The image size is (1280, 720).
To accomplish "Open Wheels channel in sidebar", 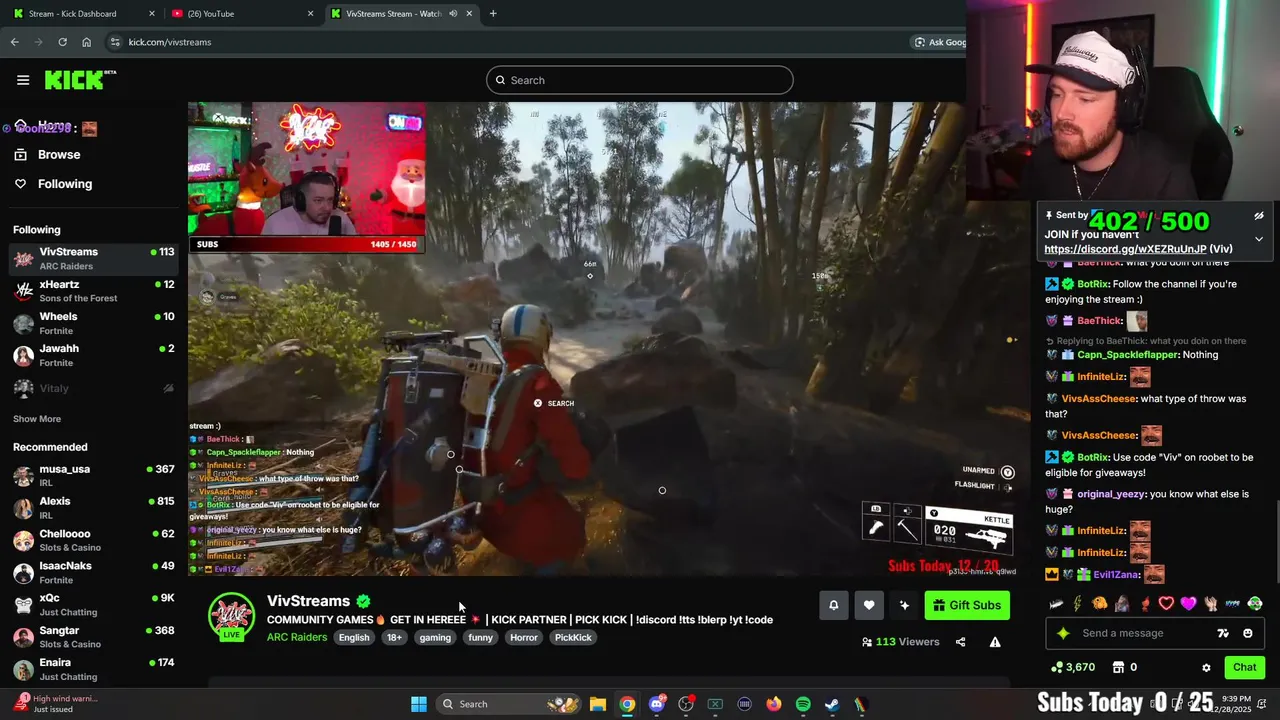I will (x=94, y=323).
